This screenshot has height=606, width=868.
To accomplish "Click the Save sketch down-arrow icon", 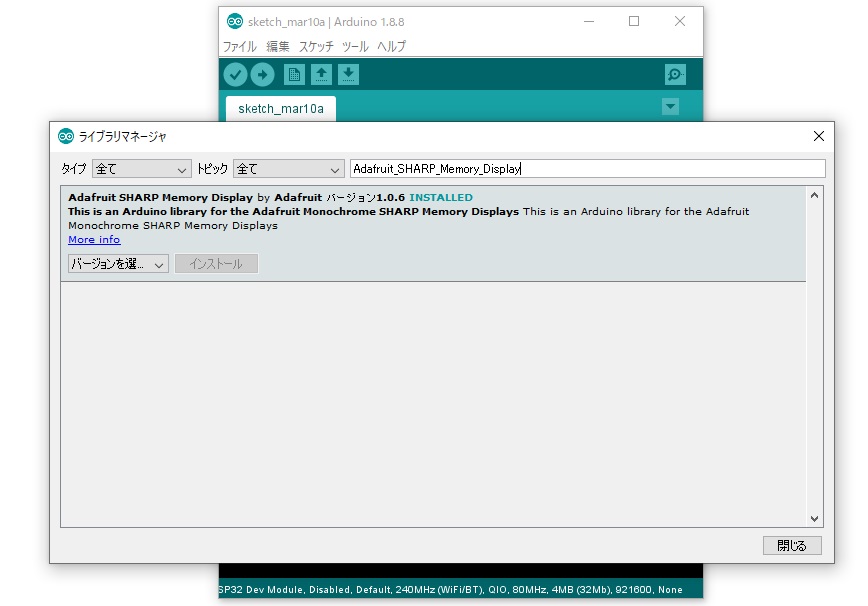I will (348, 74).
